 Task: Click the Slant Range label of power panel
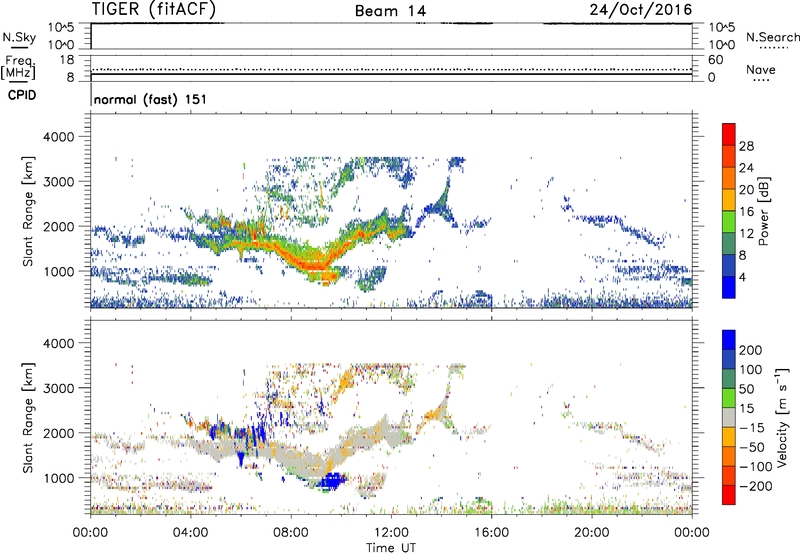[x=28, y=211]
